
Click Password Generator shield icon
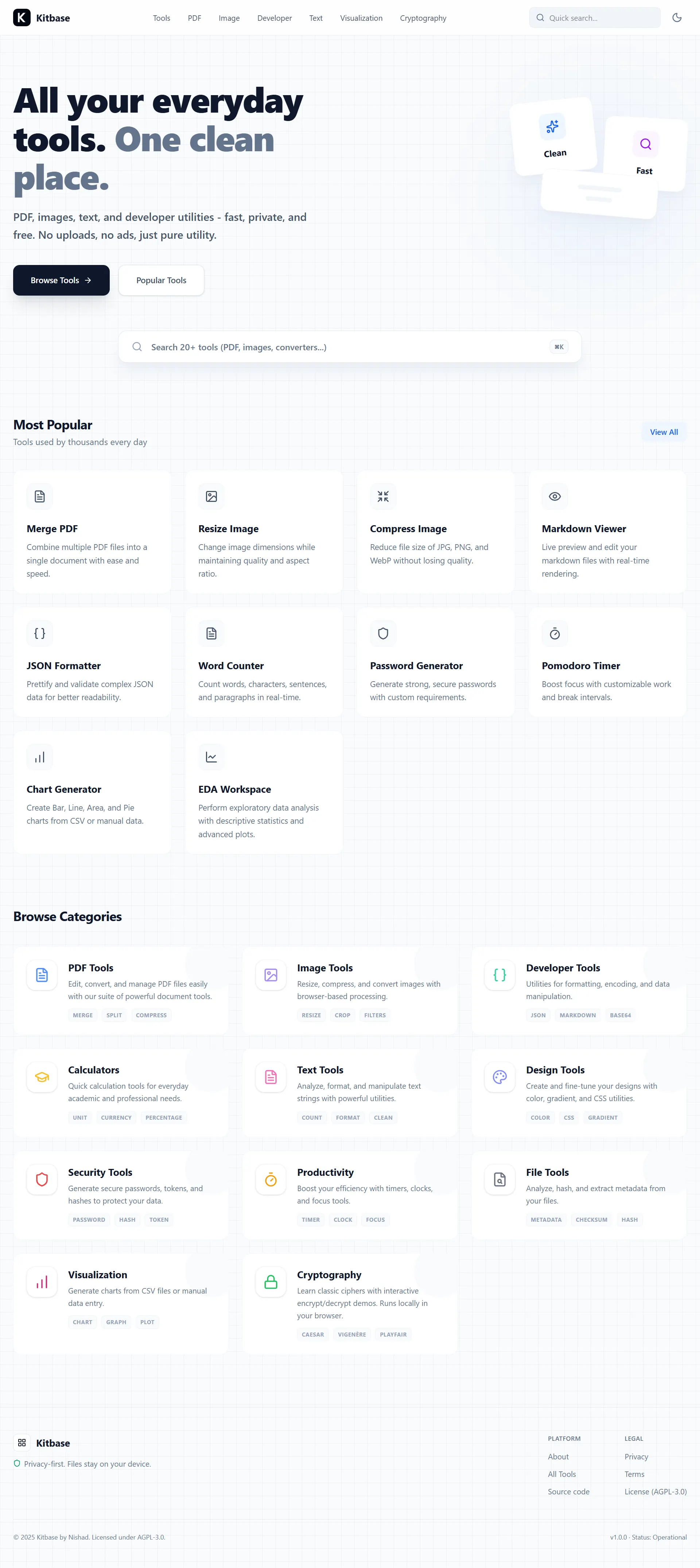coord(383,633)
